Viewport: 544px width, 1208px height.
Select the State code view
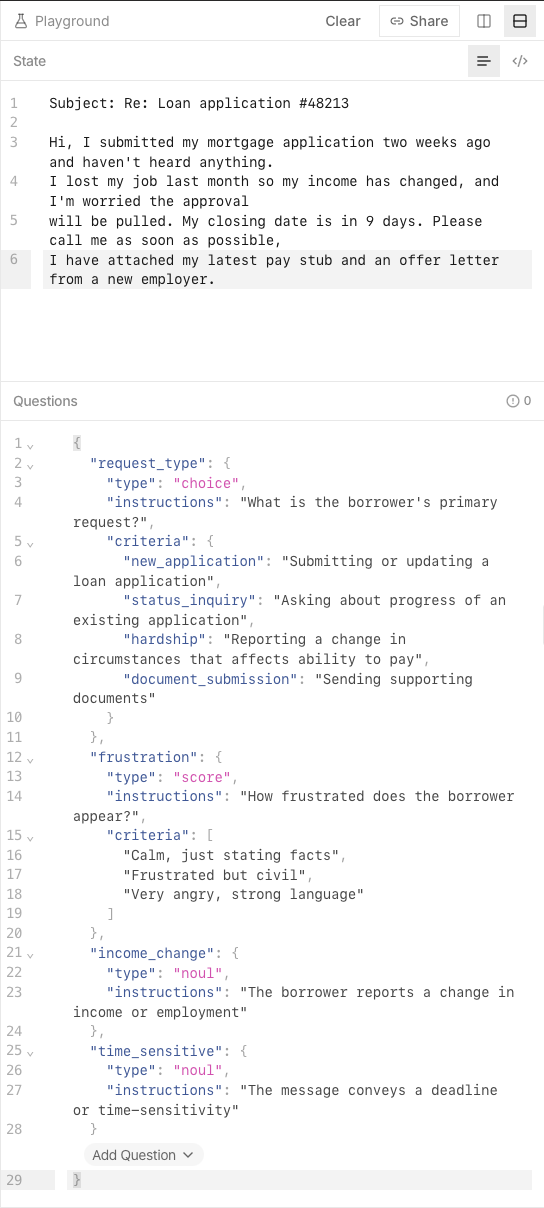(520, 61)
